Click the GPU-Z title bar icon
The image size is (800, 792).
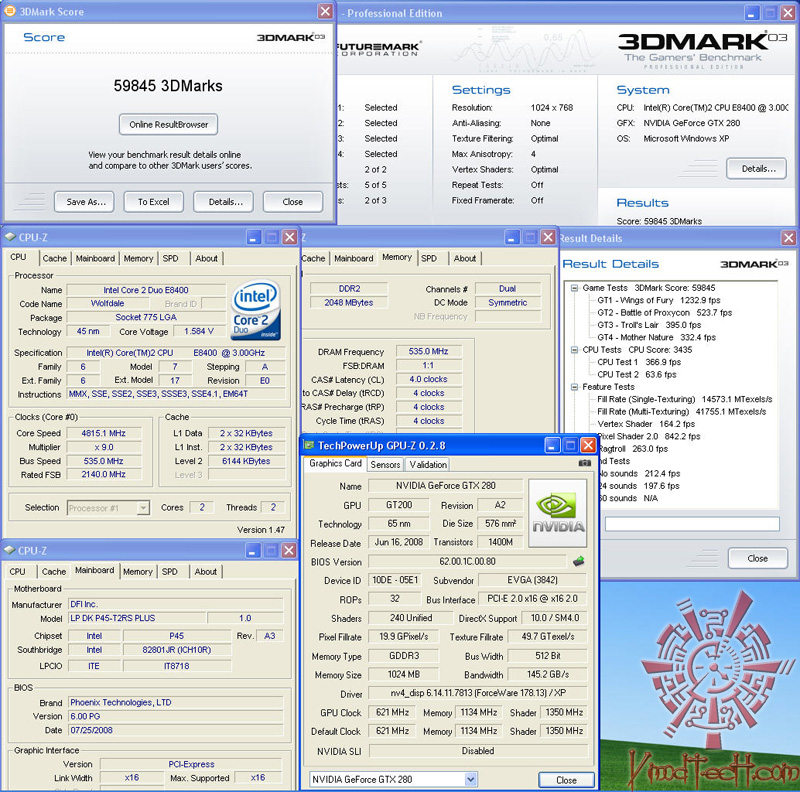pos(309,445)
